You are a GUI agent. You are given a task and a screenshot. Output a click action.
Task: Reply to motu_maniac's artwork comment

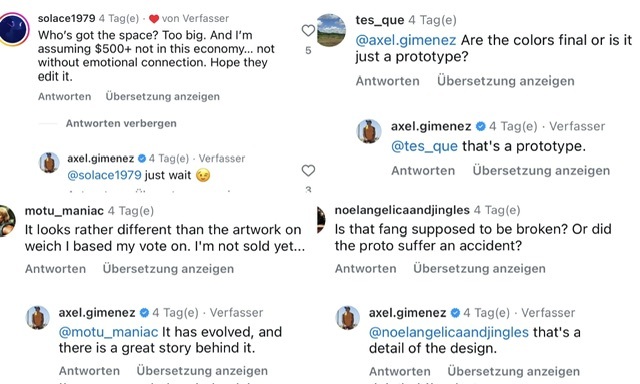pos(55,269)
